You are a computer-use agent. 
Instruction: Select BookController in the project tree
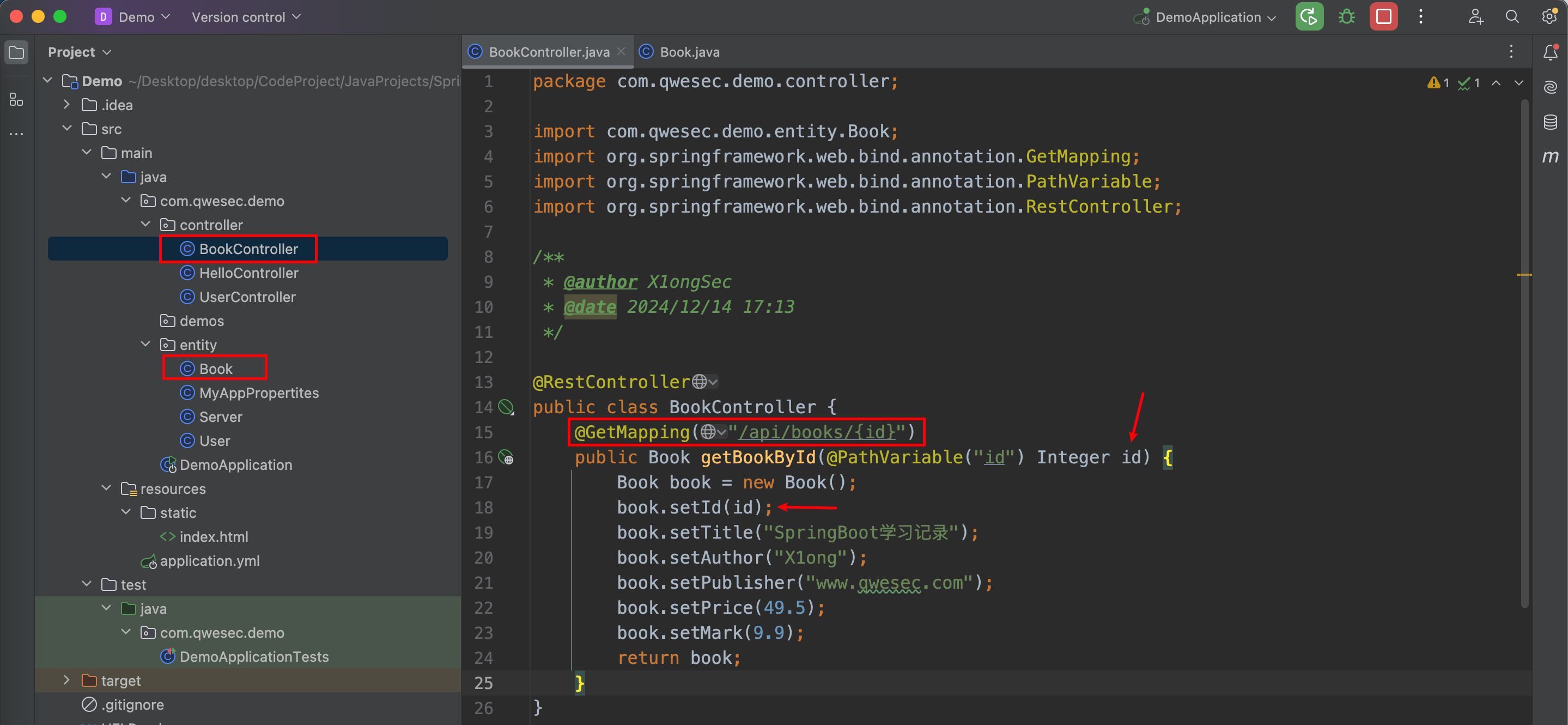tap(248, 249)
